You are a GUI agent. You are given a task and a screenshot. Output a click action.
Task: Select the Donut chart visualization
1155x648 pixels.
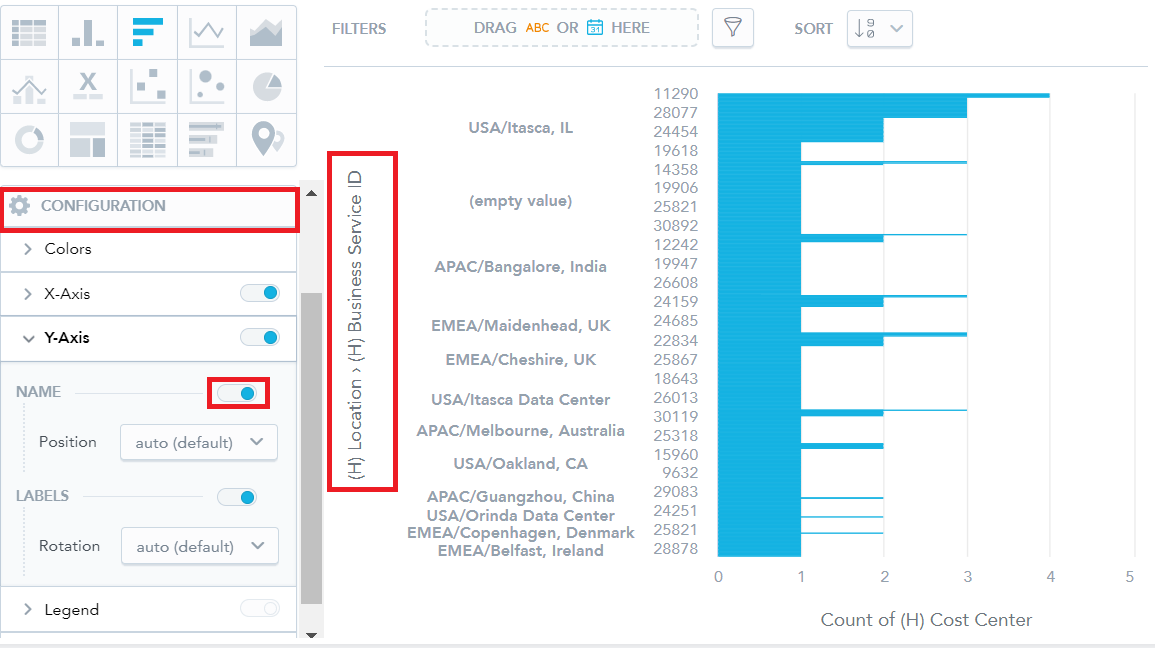[x=29, y=140]
